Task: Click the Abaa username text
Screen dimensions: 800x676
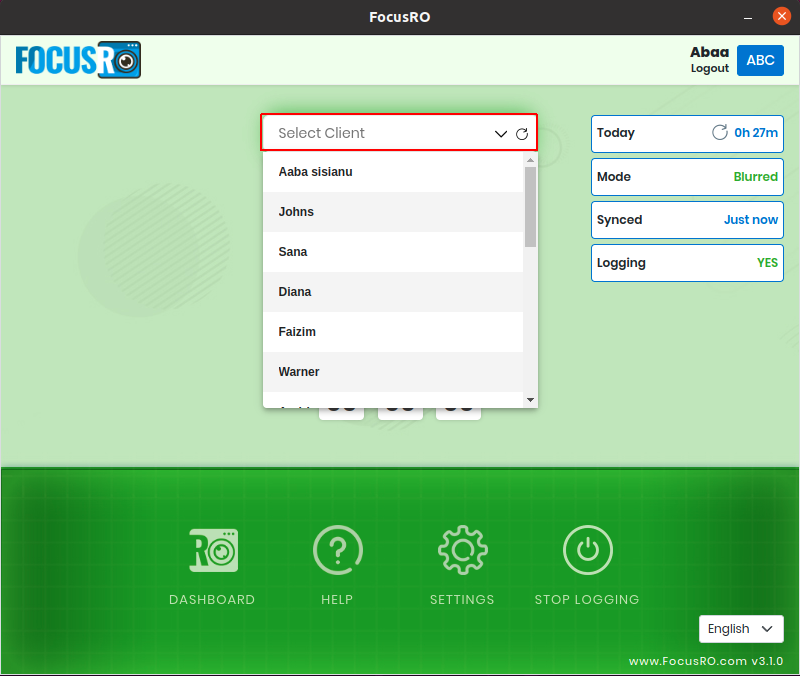Action: coord(709,52)
